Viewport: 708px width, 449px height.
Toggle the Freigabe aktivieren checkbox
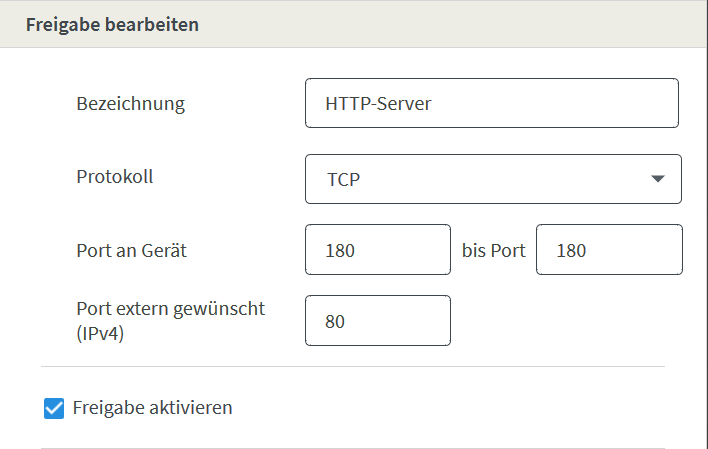click(x=54, y=408)
